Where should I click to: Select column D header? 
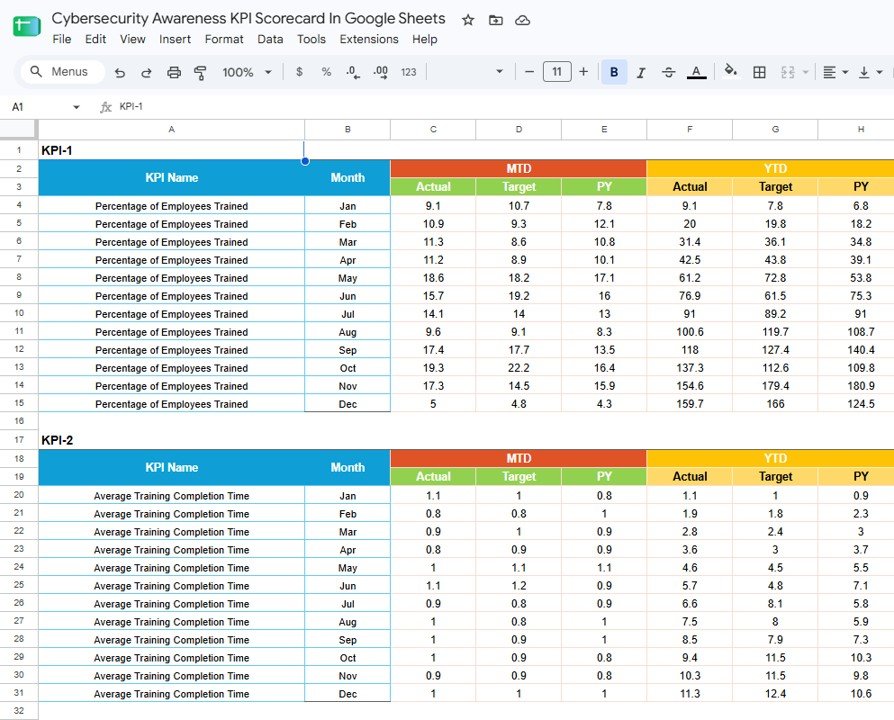point(518,129)
